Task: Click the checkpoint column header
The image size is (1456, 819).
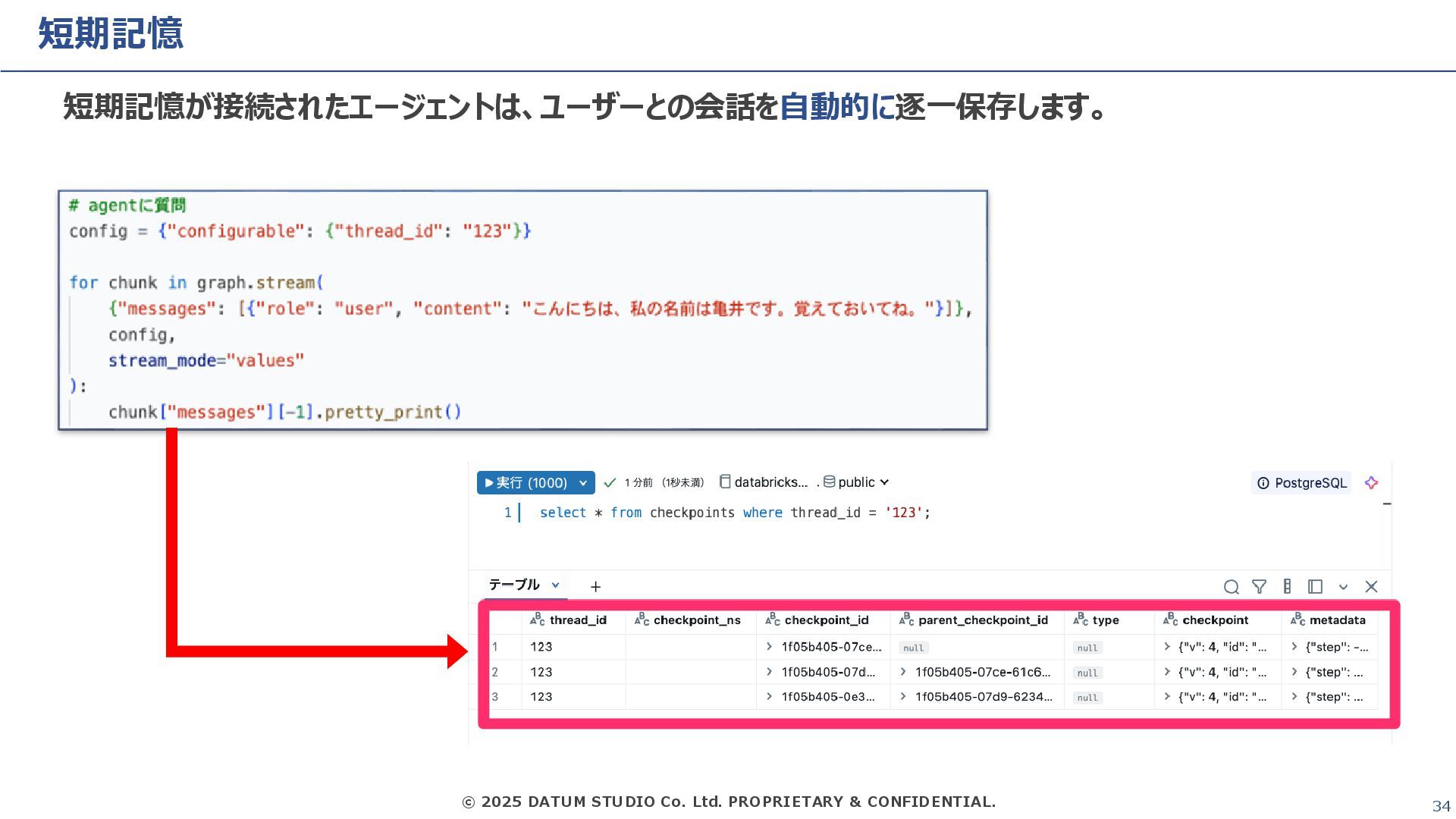Action: point(1215,620)
